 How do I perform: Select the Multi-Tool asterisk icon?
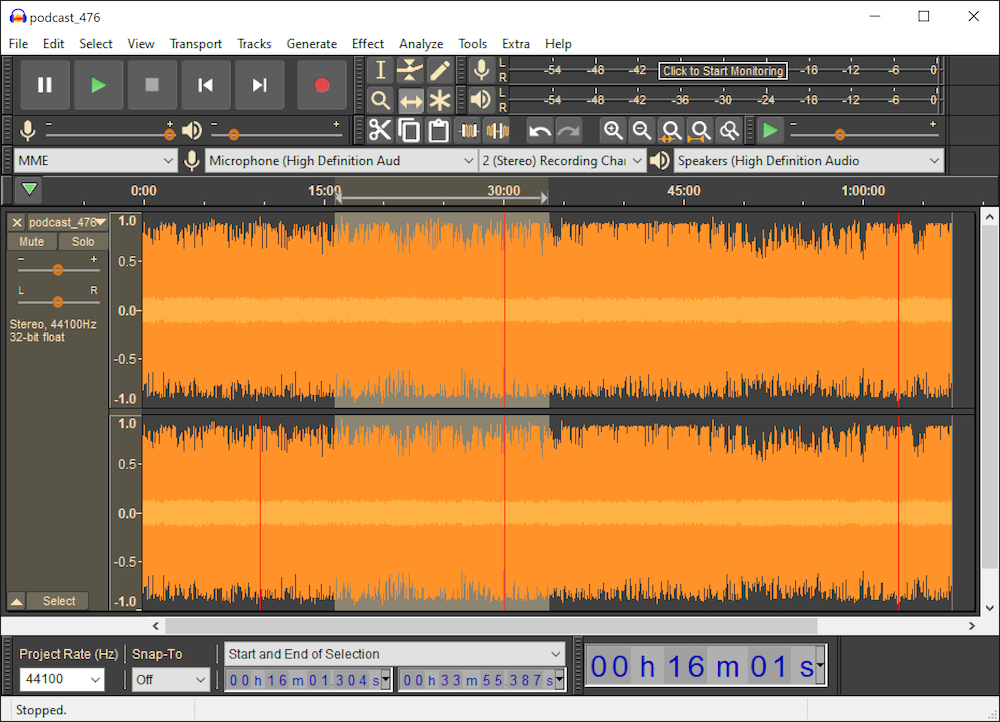point(439,100)
